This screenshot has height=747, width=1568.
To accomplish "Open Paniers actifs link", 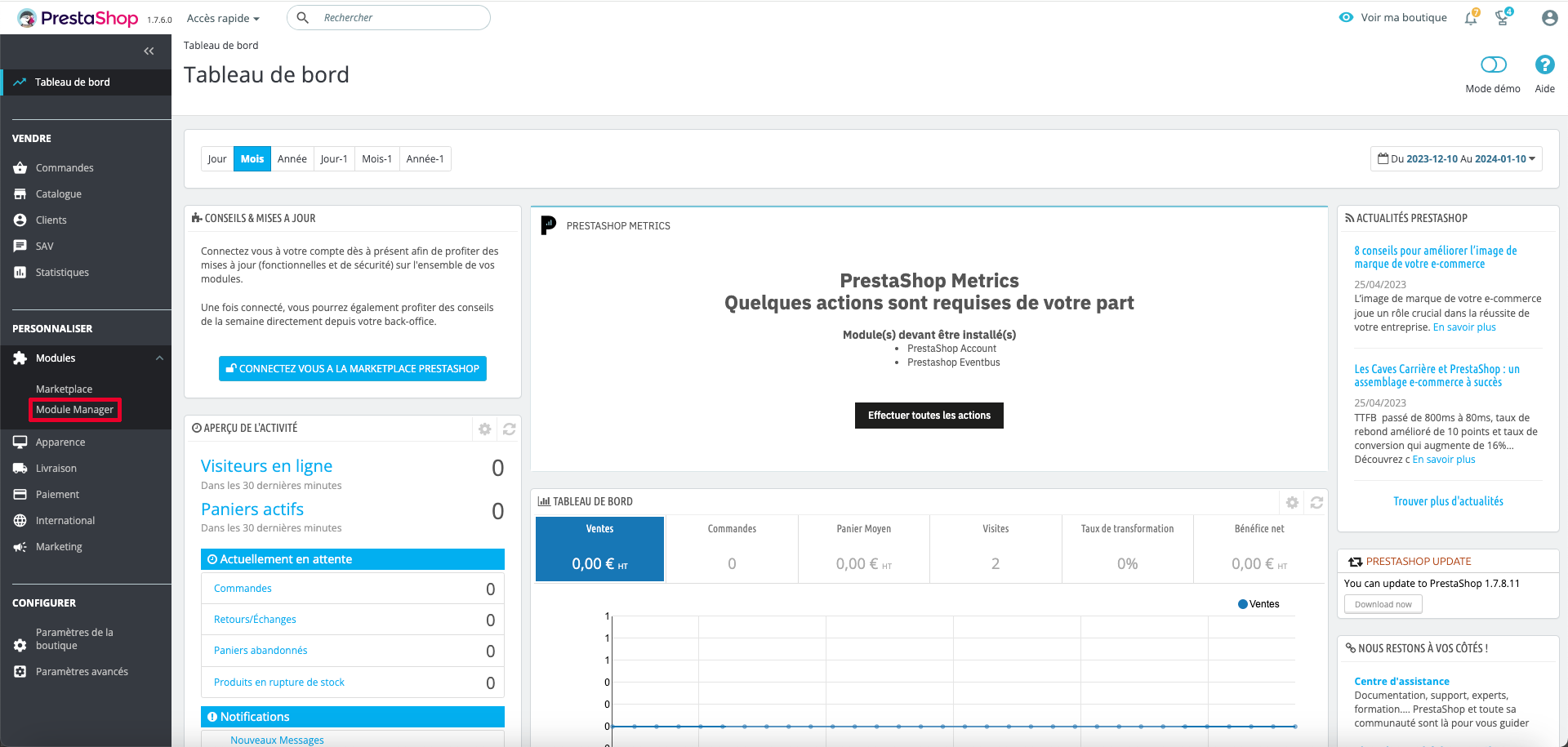I will point(252,509).
